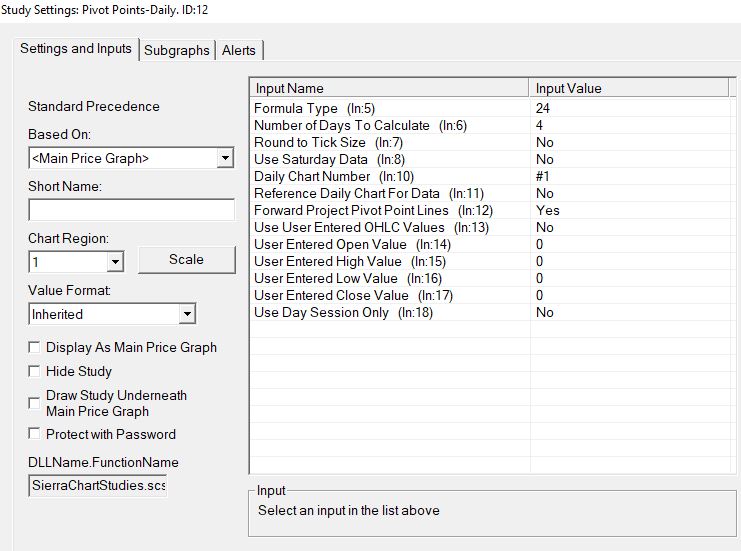The height and width of the screenshot is (551, 741).
Task: Click the Input Value column header
Action: [x=630, y=88]
